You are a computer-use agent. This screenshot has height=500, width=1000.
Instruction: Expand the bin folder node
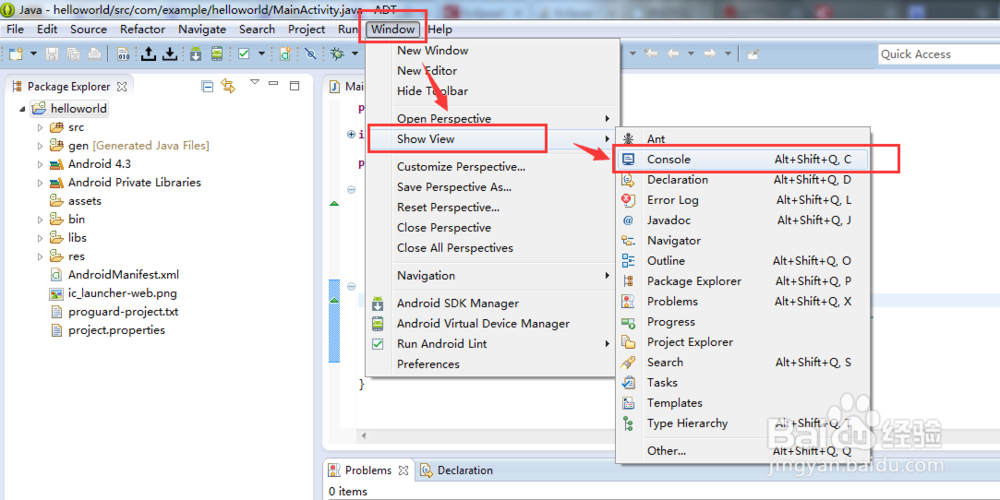pos(40,219)
